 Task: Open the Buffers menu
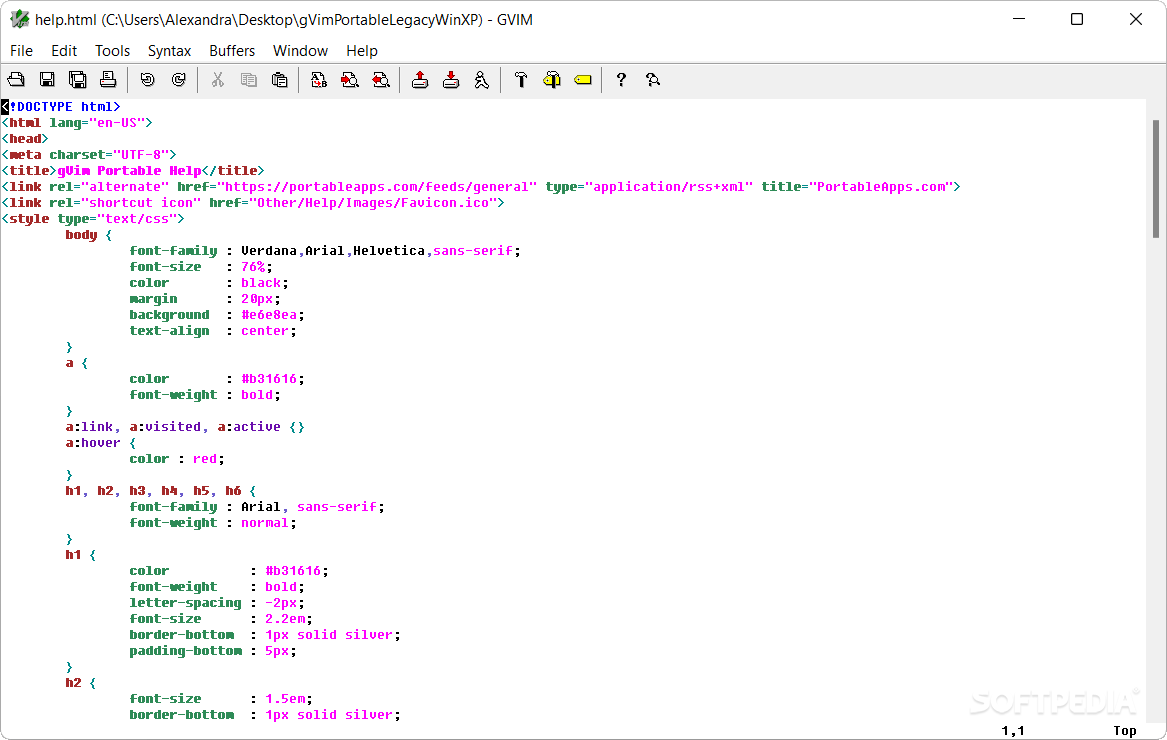point(232,51)
